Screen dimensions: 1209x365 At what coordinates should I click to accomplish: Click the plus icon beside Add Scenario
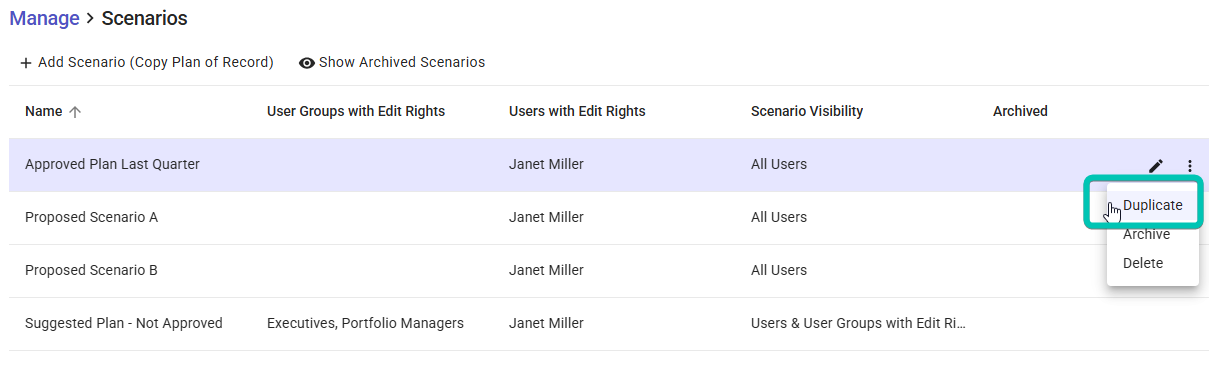click(26, 63)
